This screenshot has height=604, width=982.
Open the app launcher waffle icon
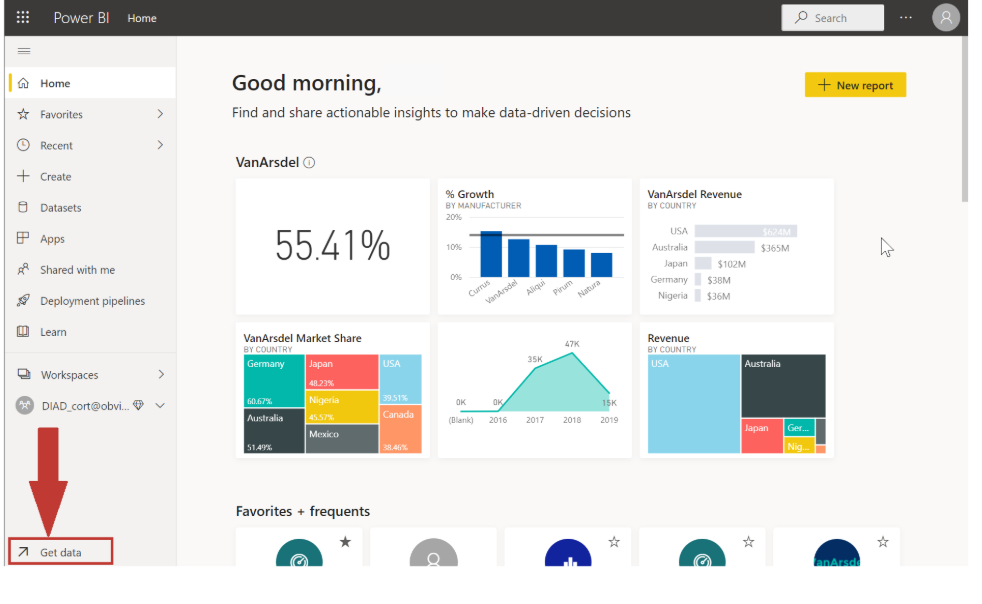click(23, 18)
